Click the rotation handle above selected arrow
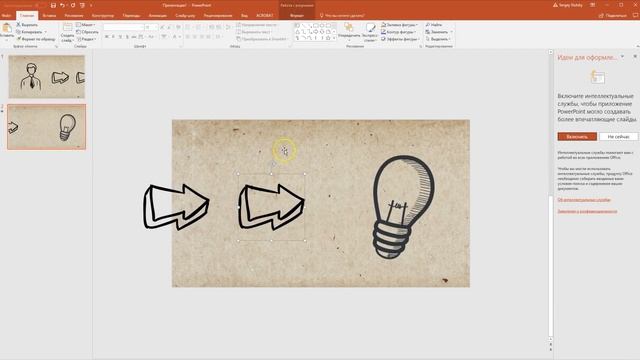This screenshot has width=640, height=360. pyautogui.click(x=273, y=164)
